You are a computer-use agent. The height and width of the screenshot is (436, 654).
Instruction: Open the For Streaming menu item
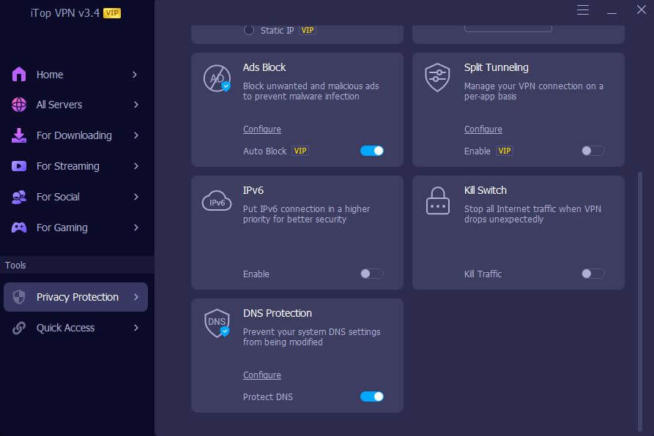[75, 166]
